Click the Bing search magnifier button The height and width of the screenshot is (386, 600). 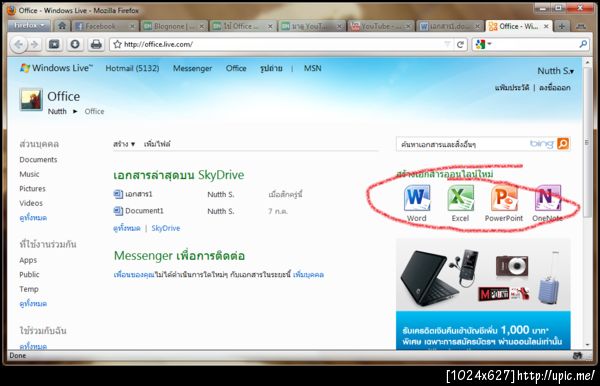coord(563,144)
